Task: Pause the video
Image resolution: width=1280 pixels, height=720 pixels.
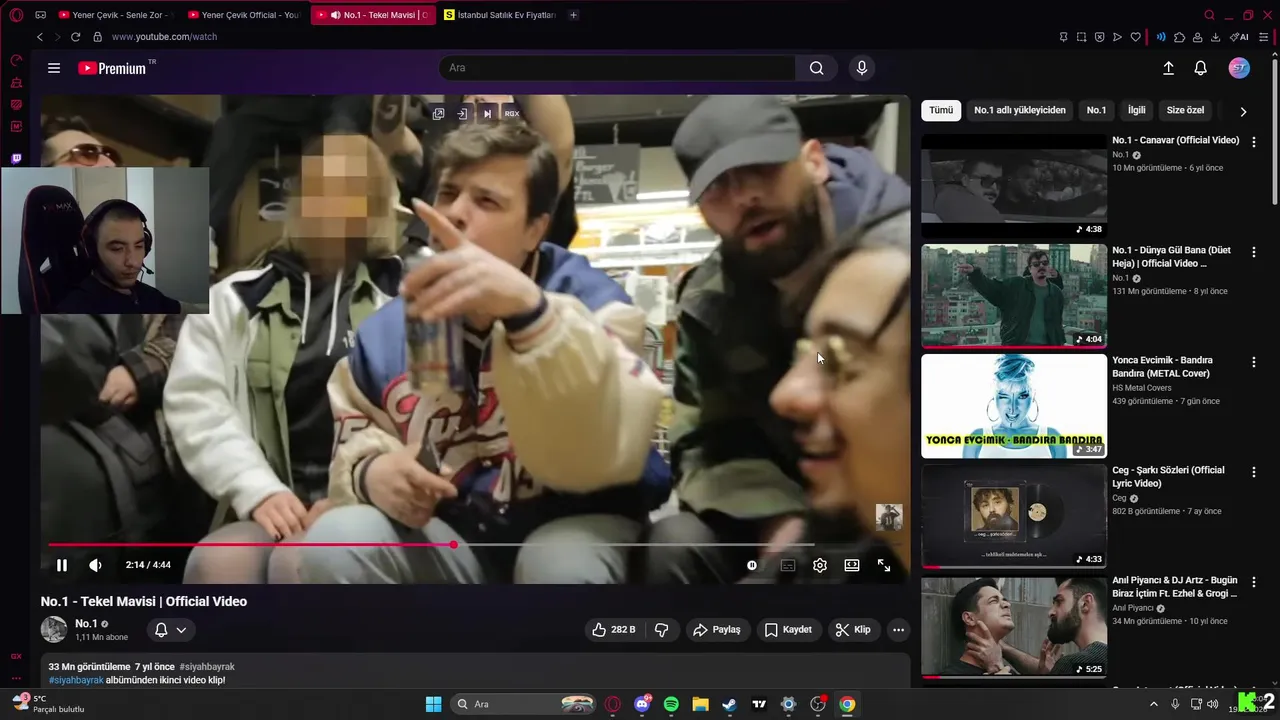Action: (x=62, y=565)
